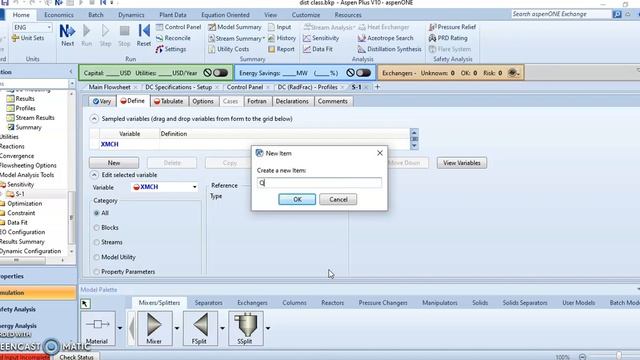The image size is (640, 360).
Task: Open the XMCH variable dropdown
Action: coord(194,187)
